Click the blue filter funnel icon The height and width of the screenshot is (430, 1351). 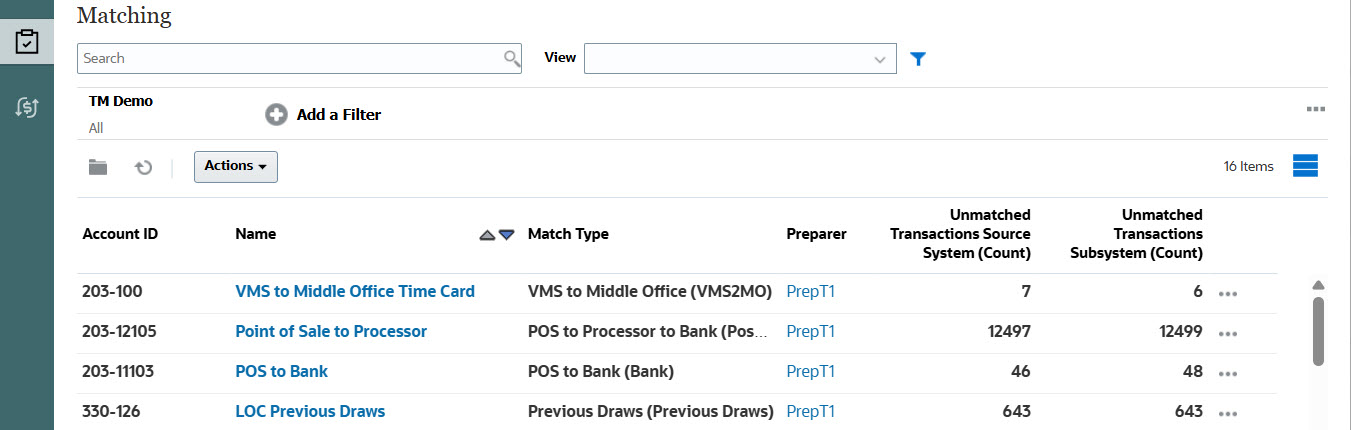[x=919, y=59]
